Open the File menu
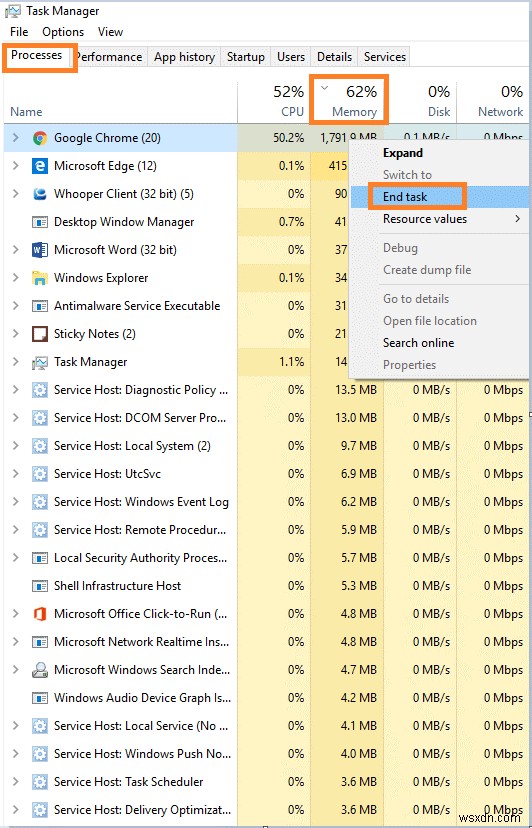 click(19, 32)
